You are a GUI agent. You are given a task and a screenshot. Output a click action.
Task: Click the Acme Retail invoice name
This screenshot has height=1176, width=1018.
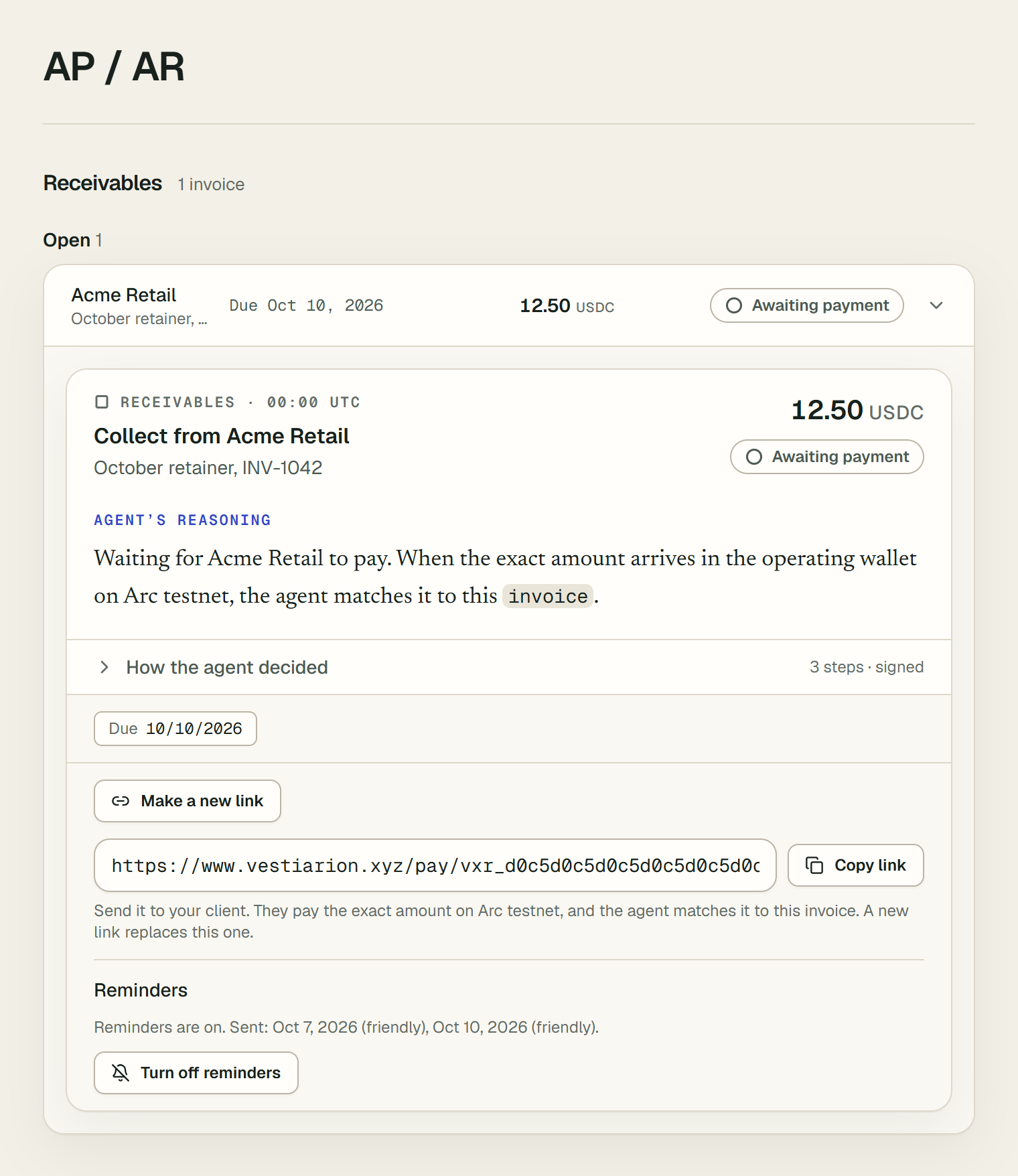124,295
